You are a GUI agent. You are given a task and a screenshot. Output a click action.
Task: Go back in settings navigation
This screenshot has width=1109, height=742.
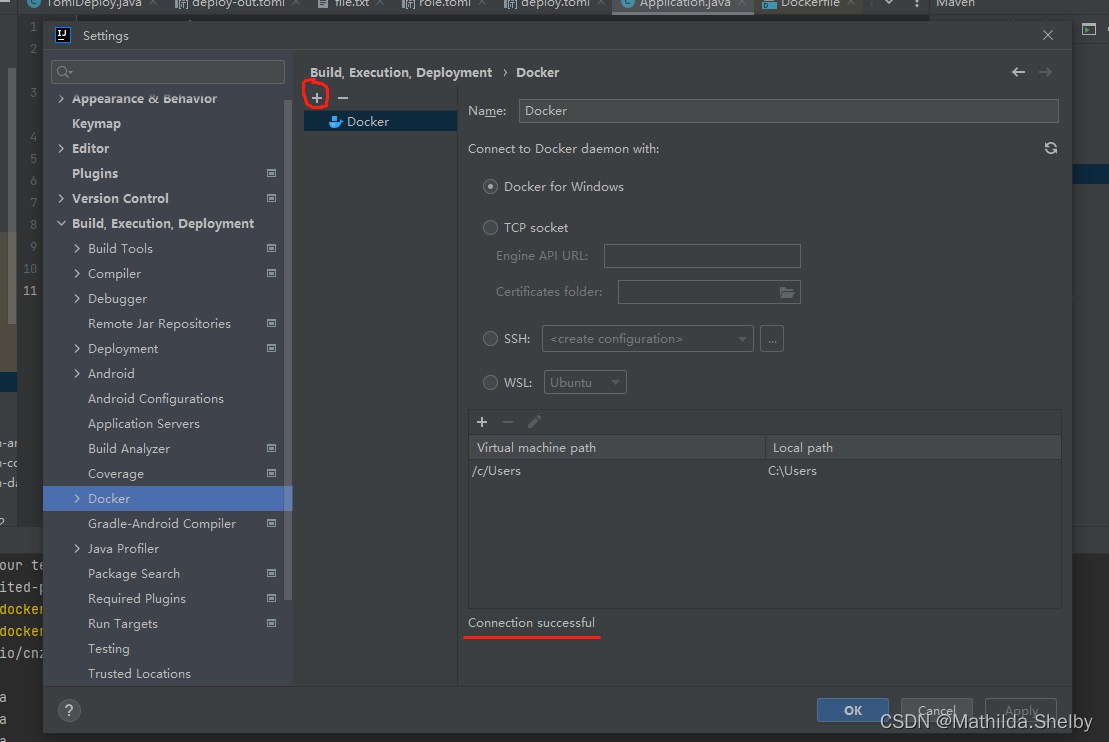[1018, 72]
